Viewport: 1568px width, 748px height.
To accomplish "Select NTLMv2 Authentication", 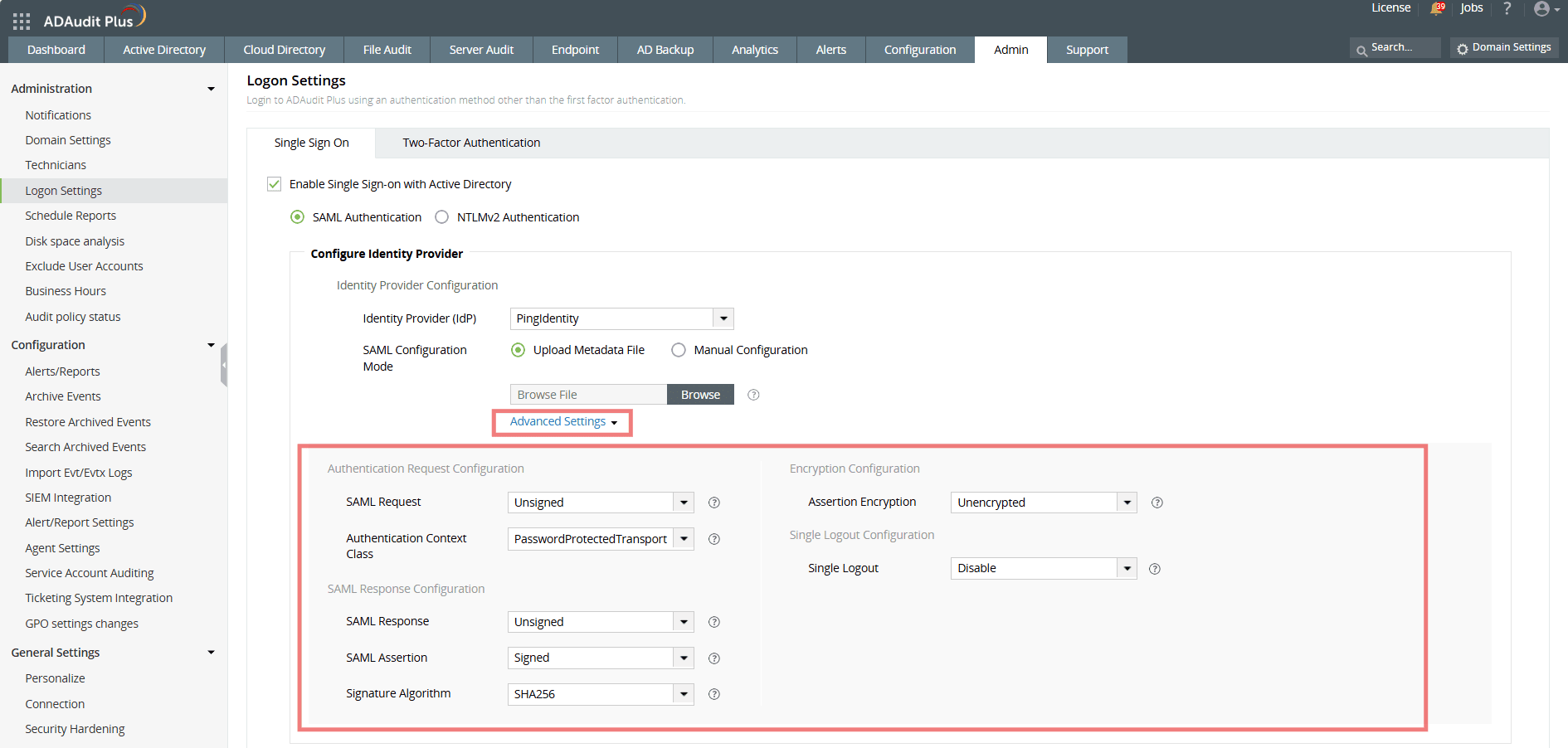I will tap(442, 216).
